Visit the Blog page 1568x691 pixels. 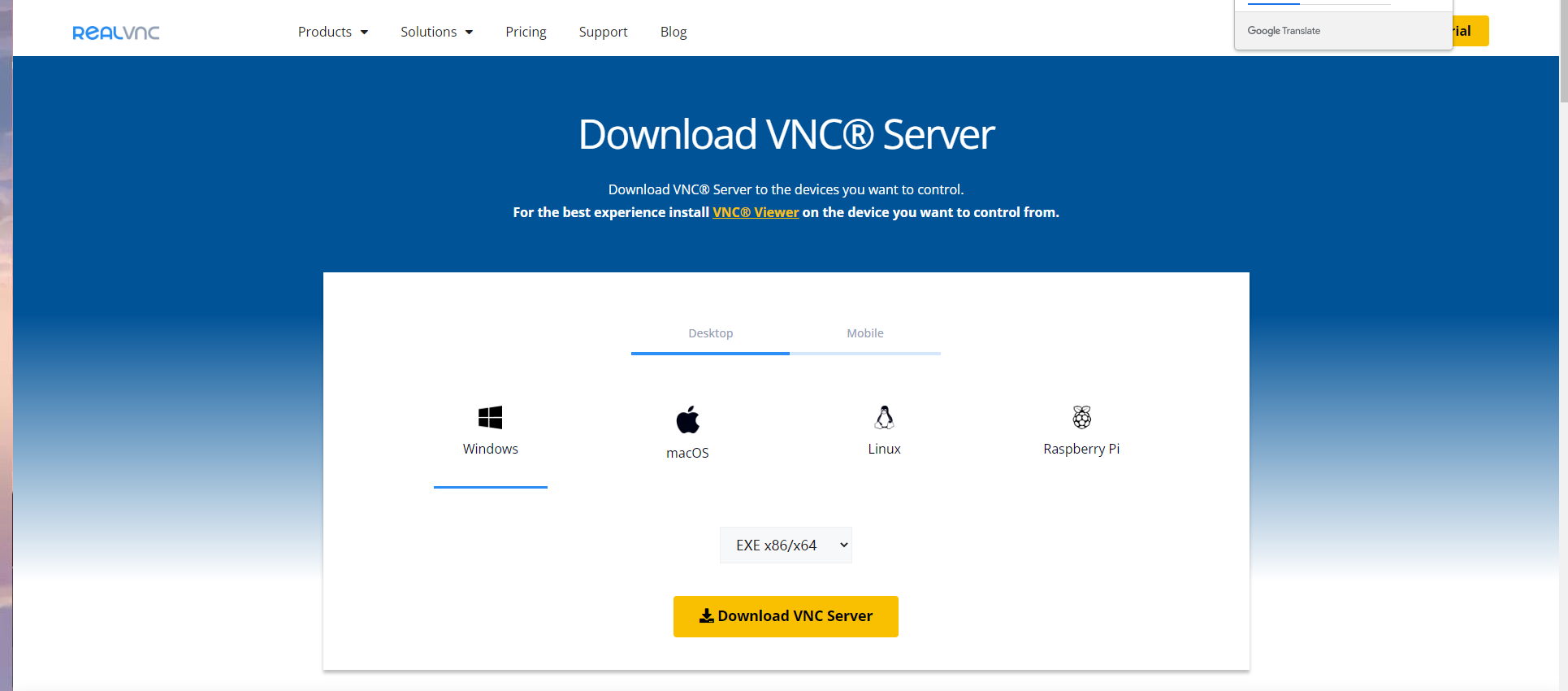674,32
